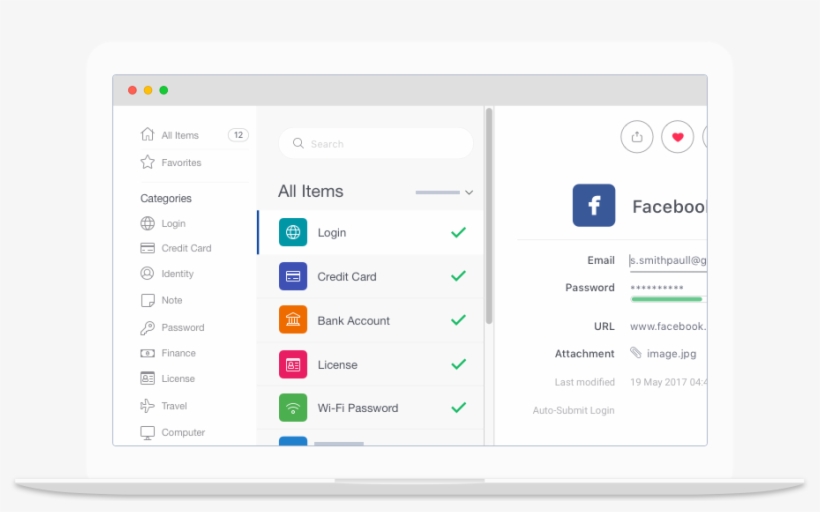Click the green Wi-Fi Password icon
The height and width of the screenshot is (512, 820).
[x=293, y=408]
